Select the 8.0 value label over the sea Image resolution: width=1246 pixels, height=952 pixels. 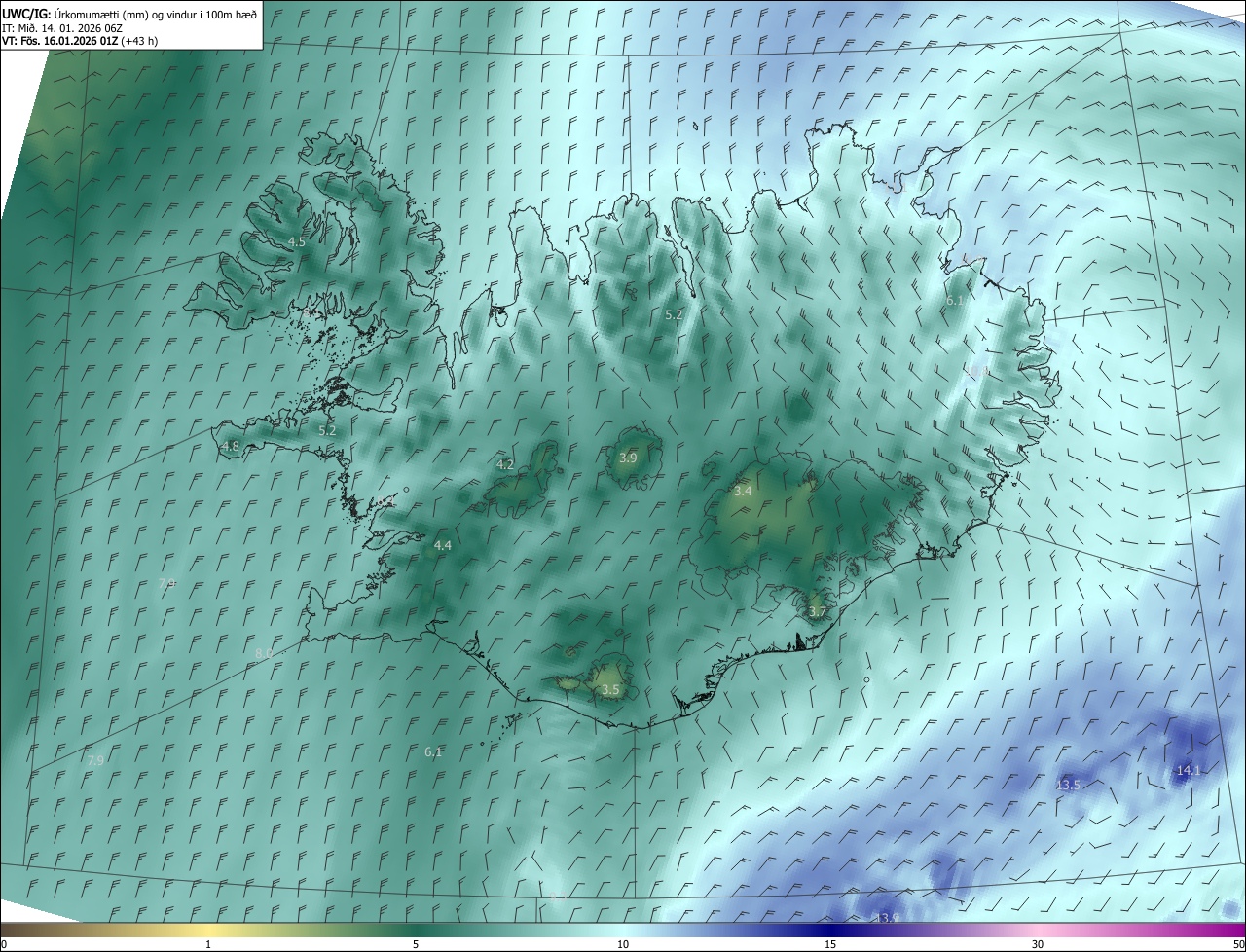[x=264, y=653]
